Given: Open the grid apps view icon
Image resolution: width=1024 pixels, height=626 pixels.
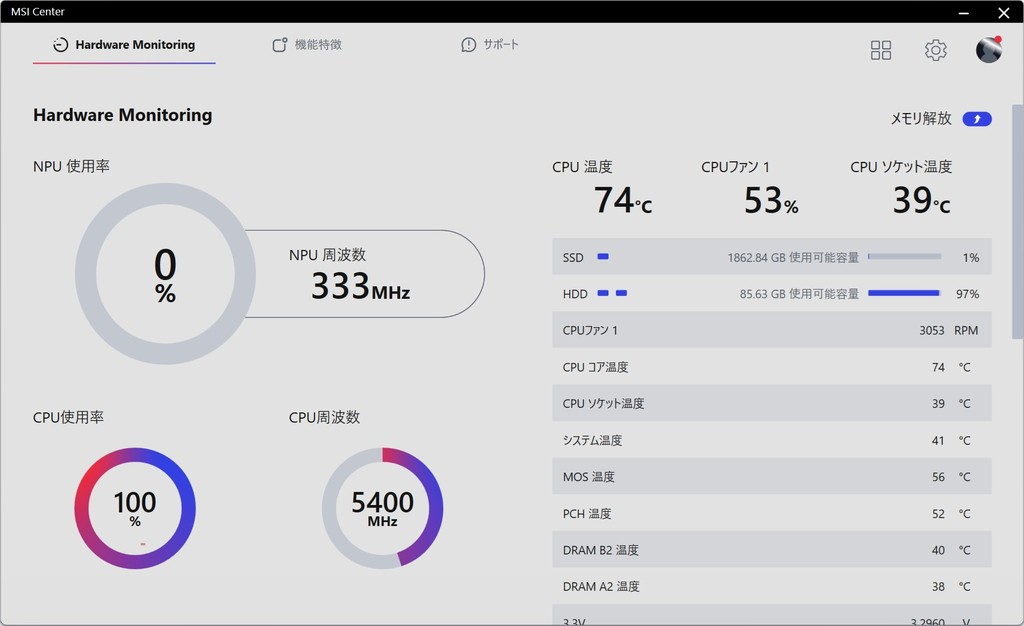Looking at the screenshot, I should (881, 50).
